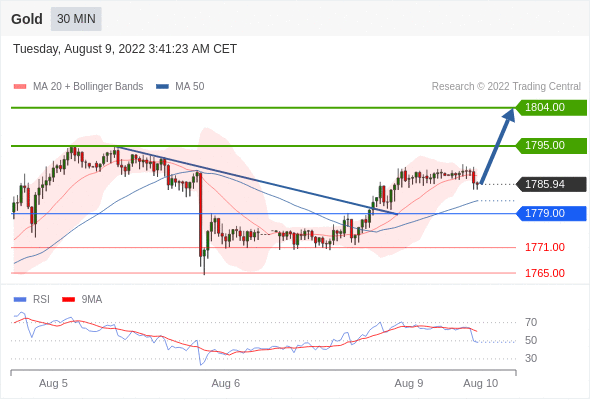
Task: Click the 1795.00 green resistance price tag
Action: (551, 146)
